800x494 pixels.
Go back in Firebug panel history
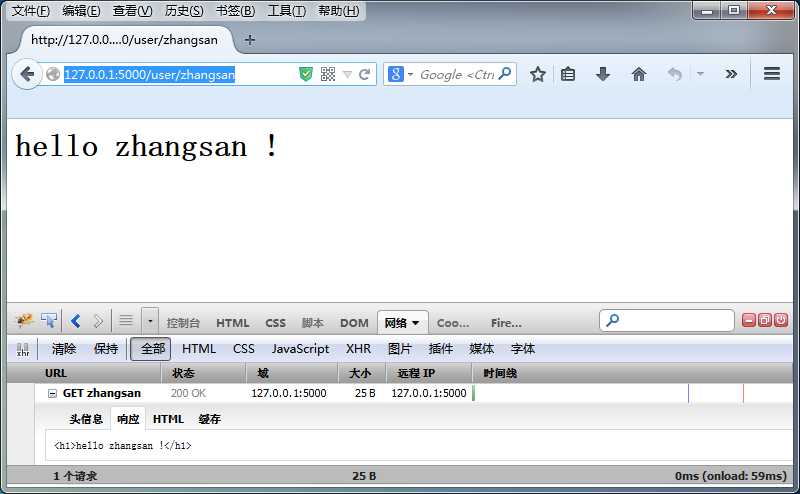(76, 321)
